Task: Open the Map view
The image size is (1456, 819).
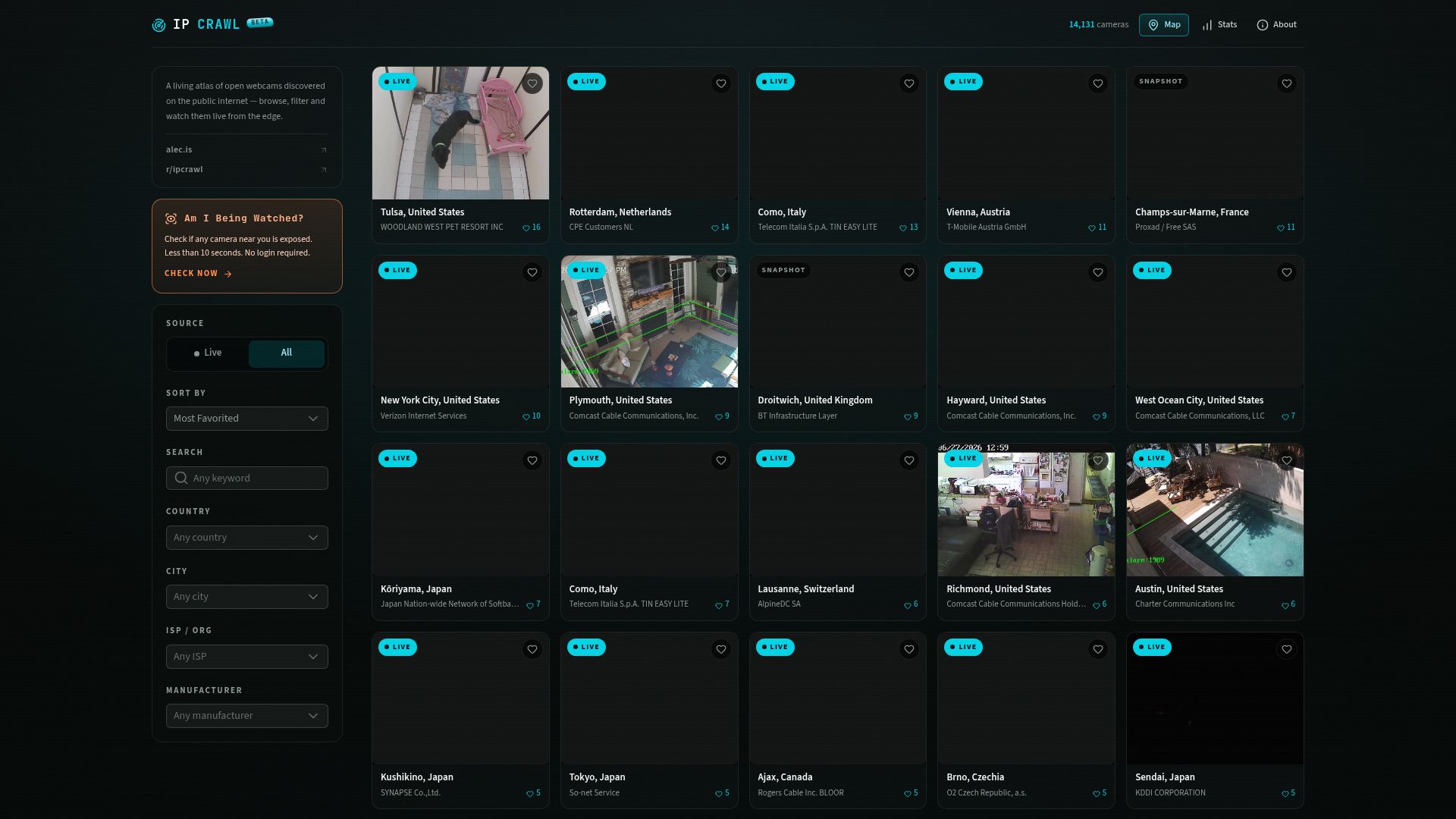Action: point(1164,25)
